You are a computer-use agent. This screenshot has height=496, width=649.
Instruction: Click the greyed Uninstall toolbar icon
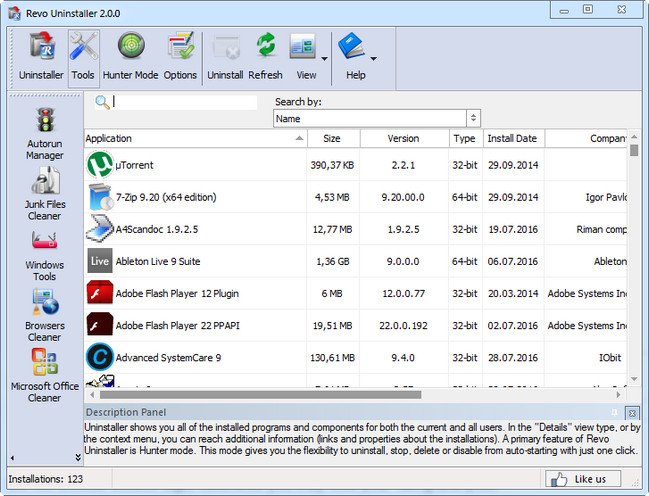pos(226,46)
